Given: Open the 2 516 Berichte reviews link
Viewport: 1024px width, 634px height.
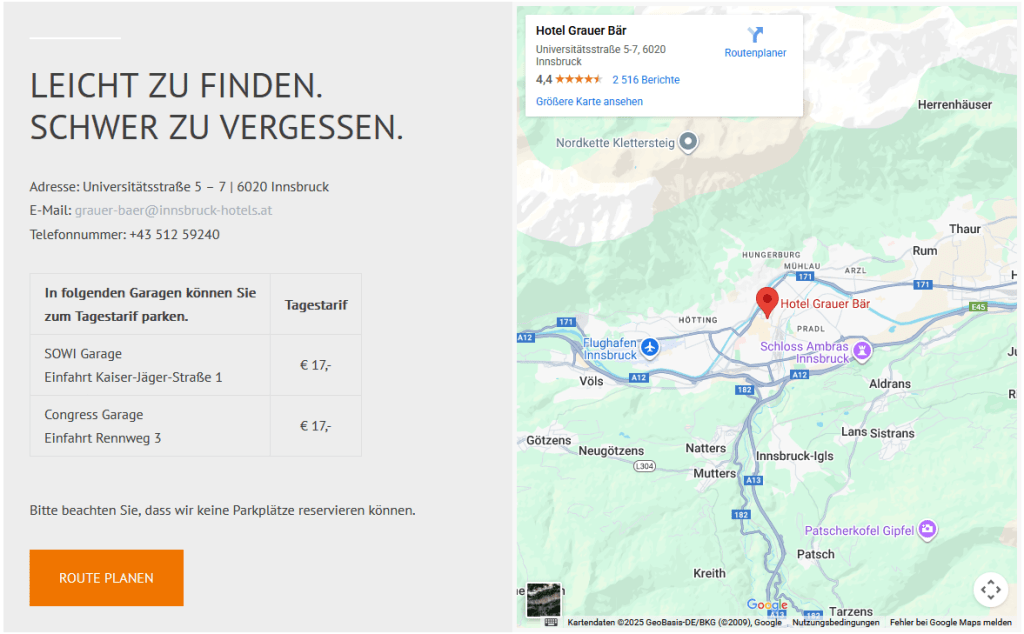Looking at the screenshot, I should [x=645, y=80].
